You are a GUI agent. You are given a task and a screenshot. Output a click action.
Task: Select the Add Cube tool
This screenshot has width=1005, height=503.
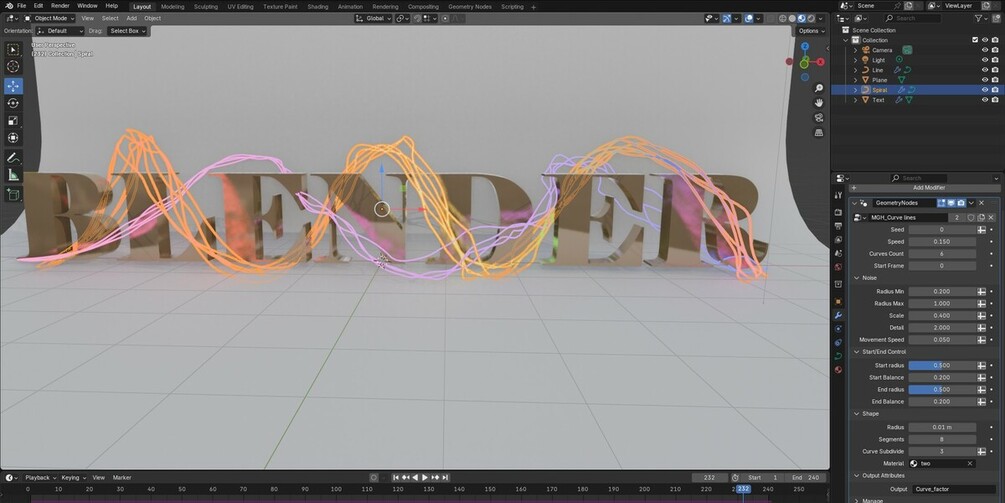pos(13,195)
